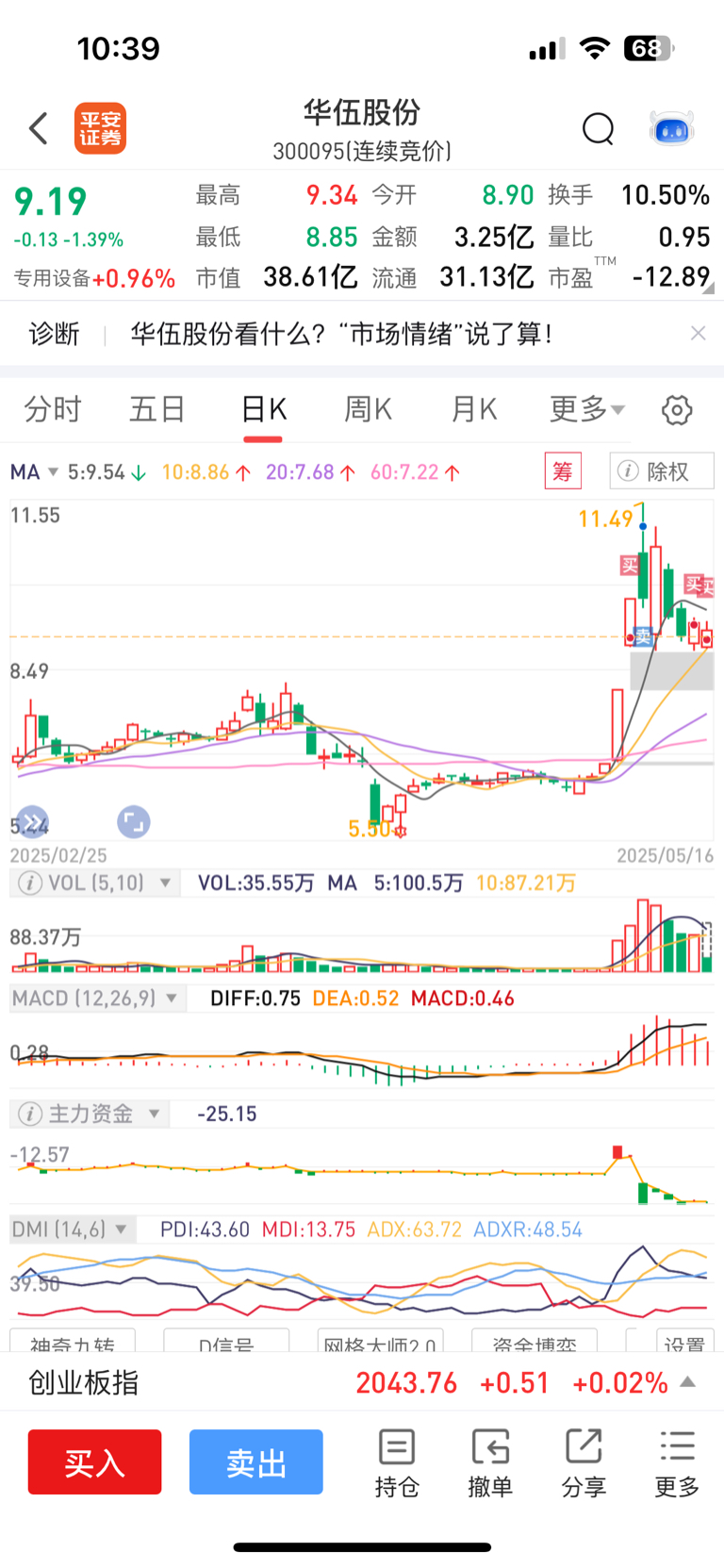Tap the start date 2025/02/25

pyautogui.click(x=58, y=855)
